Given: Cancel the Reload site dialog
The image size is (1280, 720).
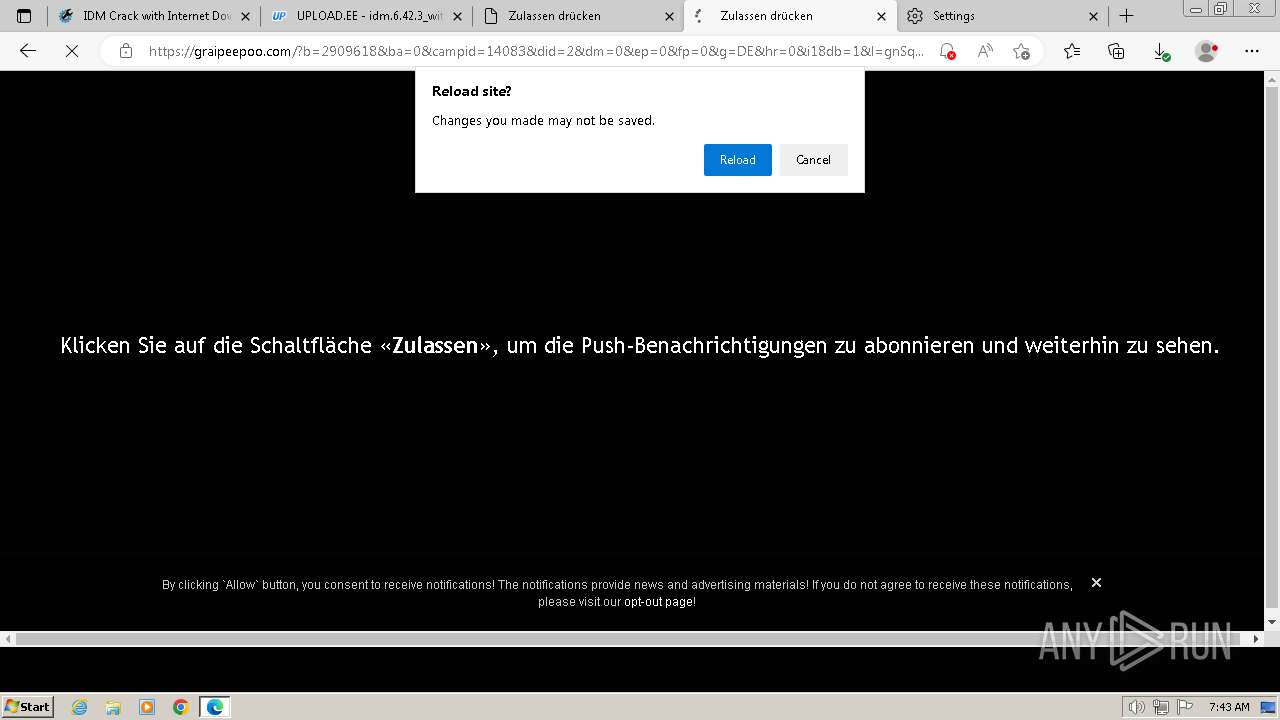Looking at the screenshot, I should click(x=813, y=160).
